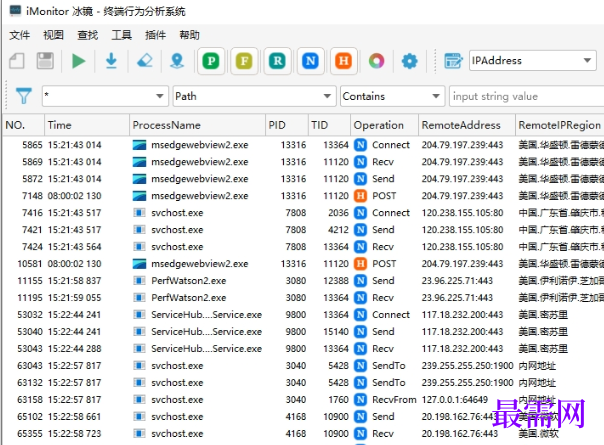Open the 查找 menu
Screen dimensions: 604x445
click(x=87, y=35)
